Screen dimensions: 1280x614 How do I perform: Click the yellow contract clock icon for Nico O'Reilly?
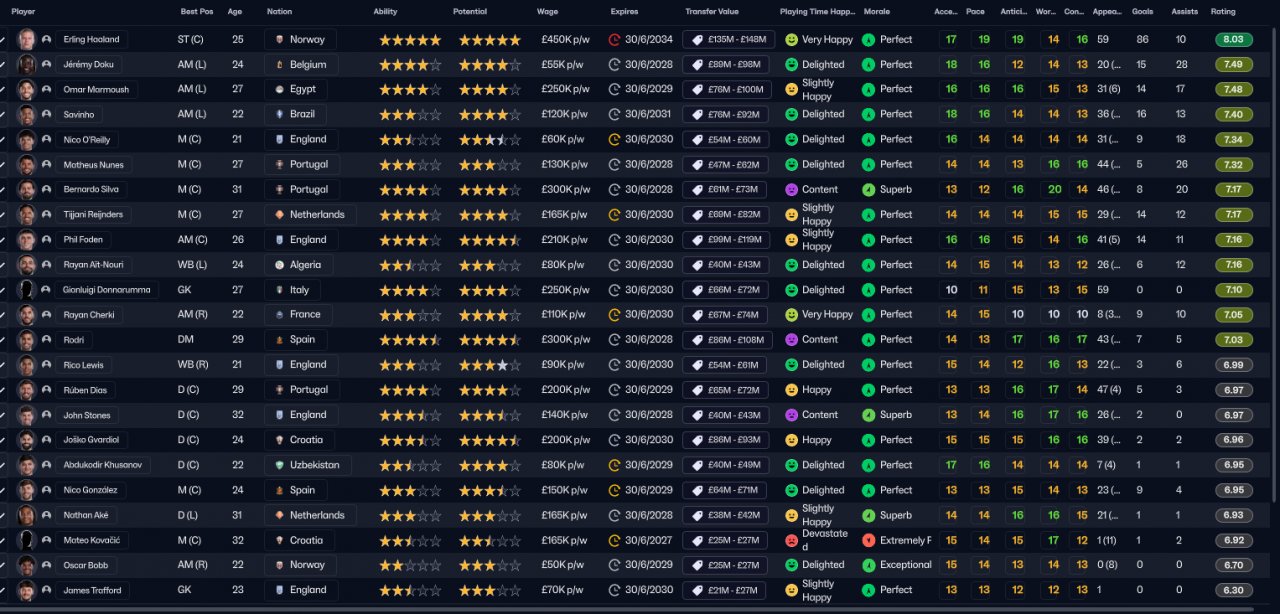[x=614, y=139]
